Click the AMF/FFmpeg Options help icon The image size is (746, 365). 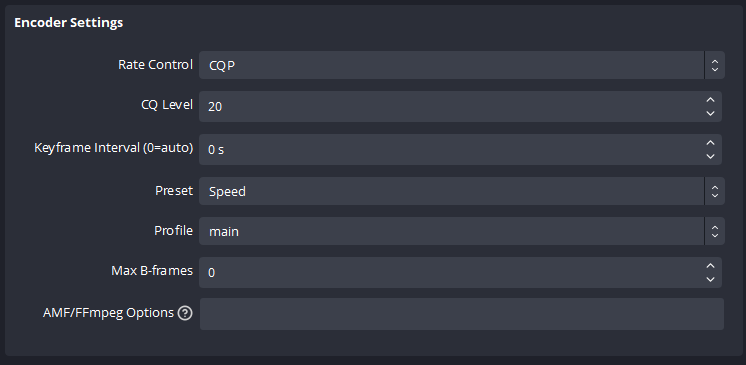pos(185,313)
